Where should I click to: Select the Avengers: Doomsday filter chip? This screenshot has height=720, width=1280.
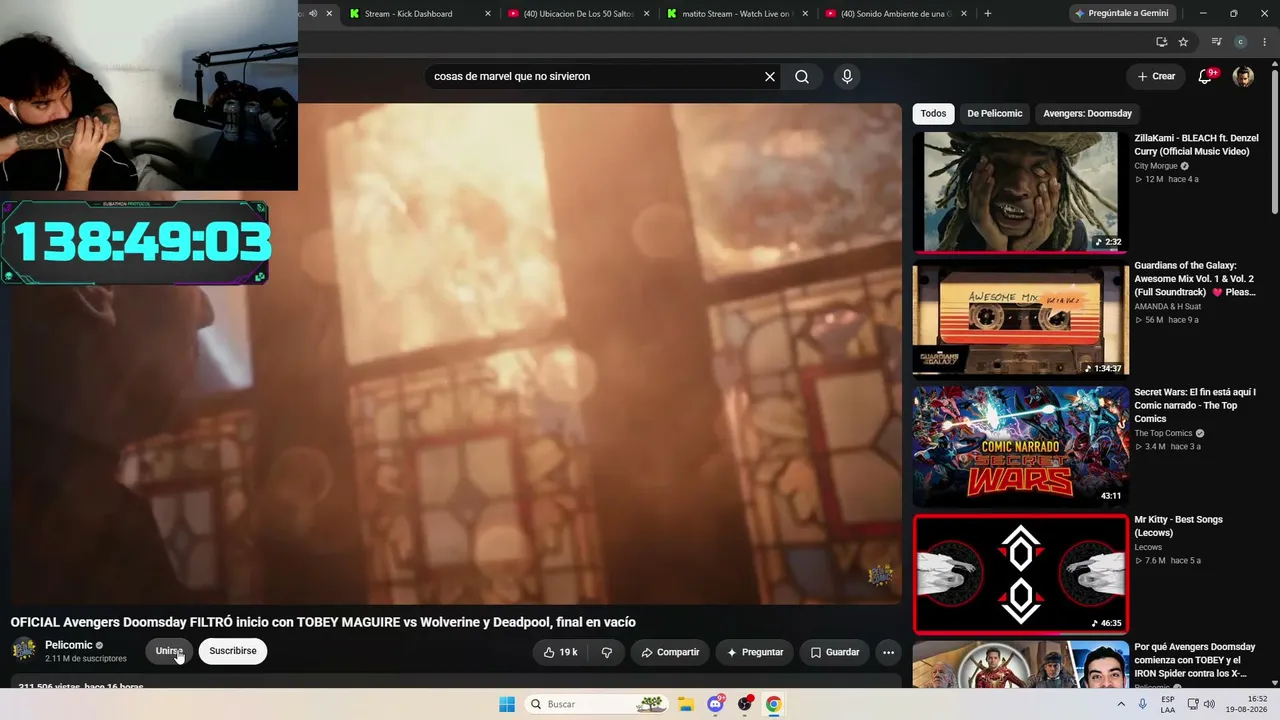tap(1088, 114)
